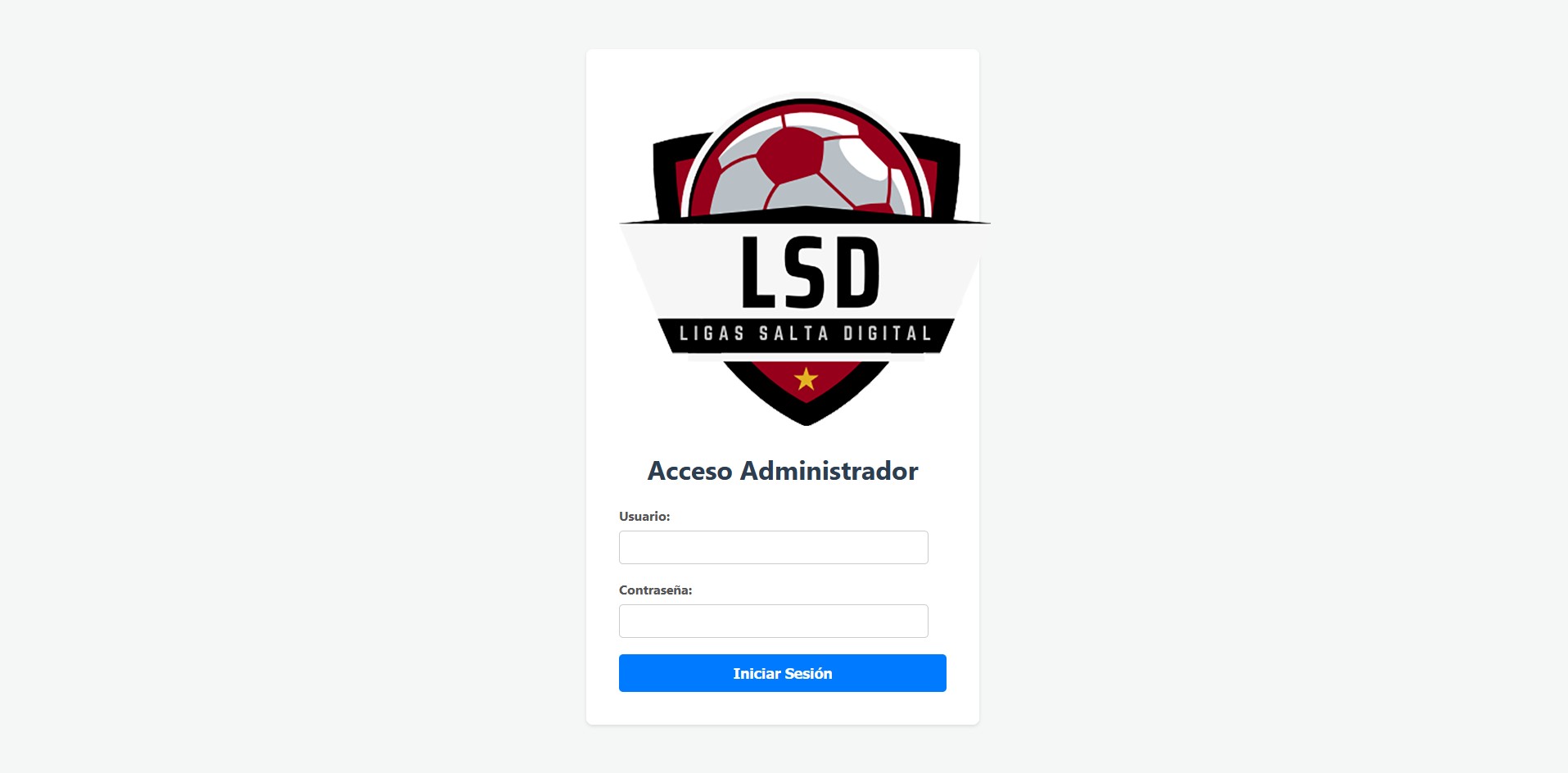The image size is (1568, 773).
Task: Click the right black wing of the shield
Action: click(940, 176)
